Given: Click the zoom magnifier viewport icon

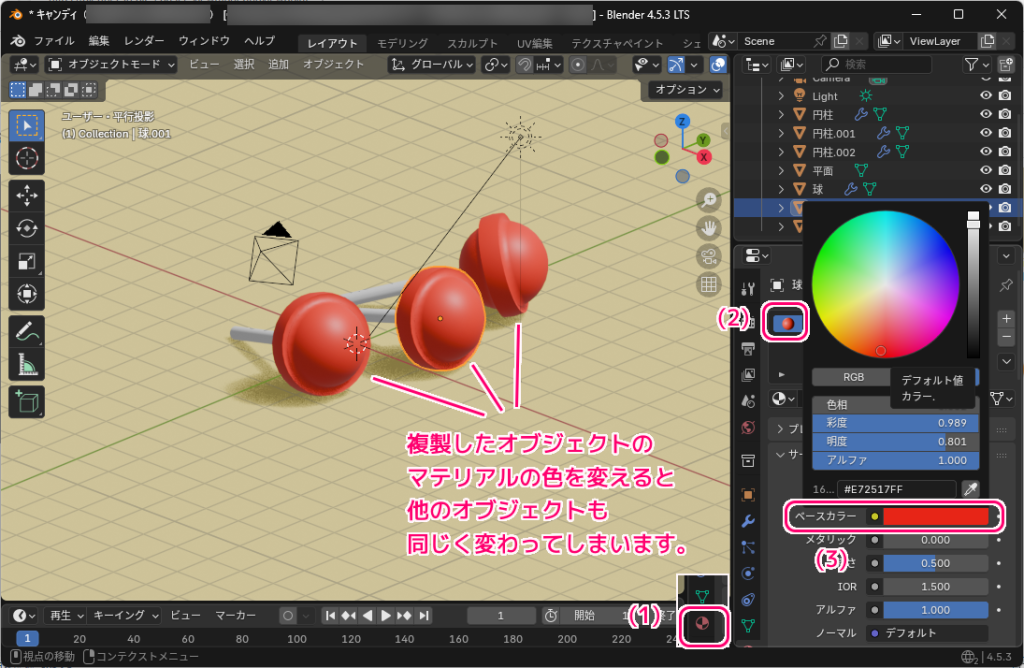Looking at the screenshot, I should pyautogui.click(x=709, y=199).
